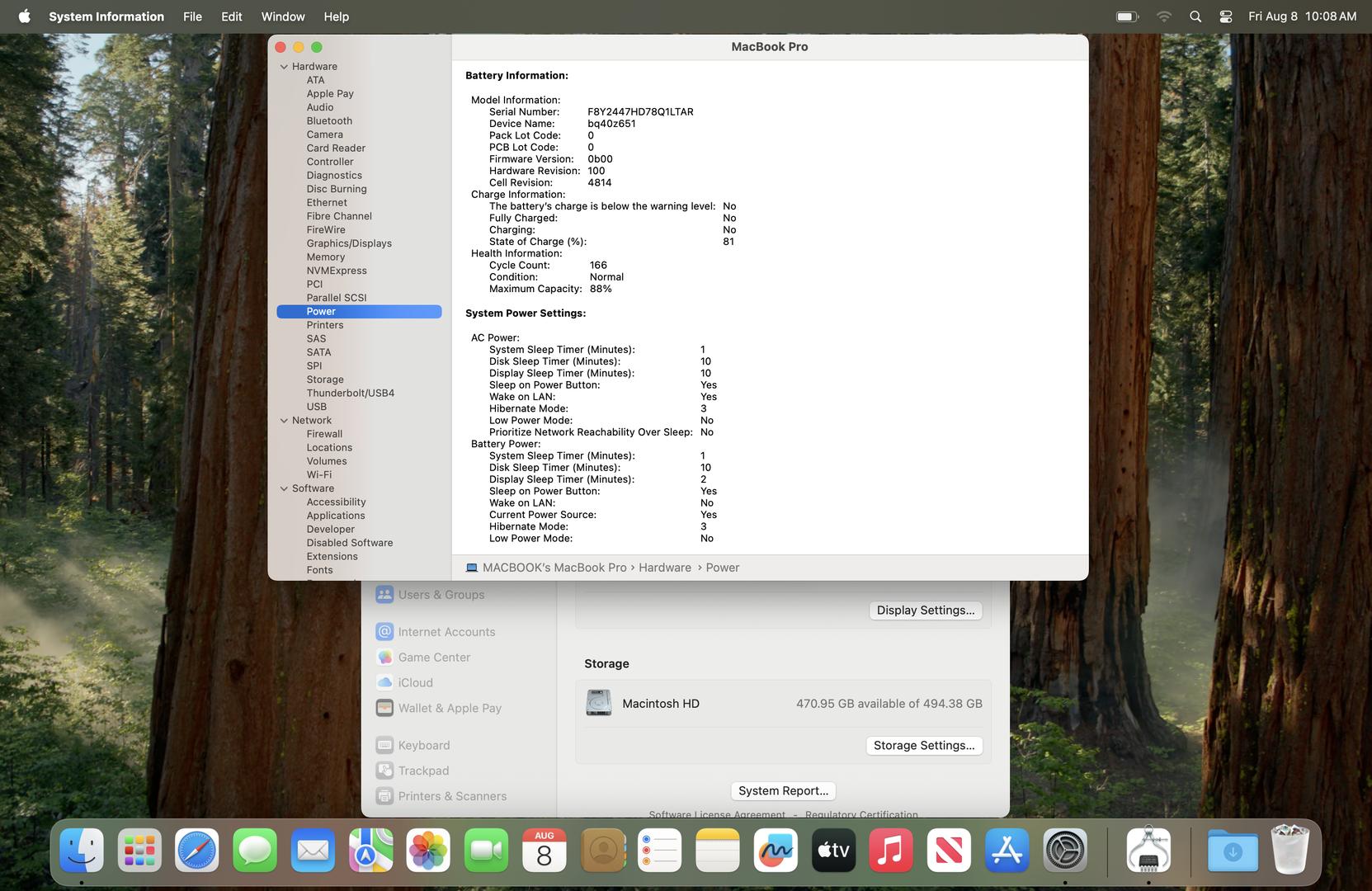Open FaceTime app in Dock
The image size is (1372, 891).
(x=486, y=850)
